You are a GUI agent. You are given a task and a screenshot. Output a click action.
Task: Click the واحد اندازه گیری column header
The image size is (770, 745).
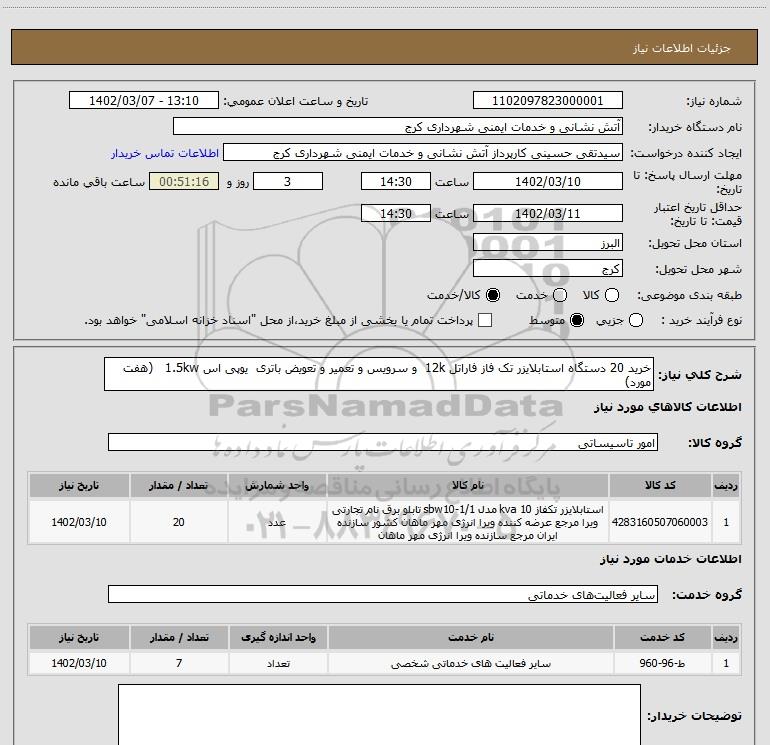(278, 637)
